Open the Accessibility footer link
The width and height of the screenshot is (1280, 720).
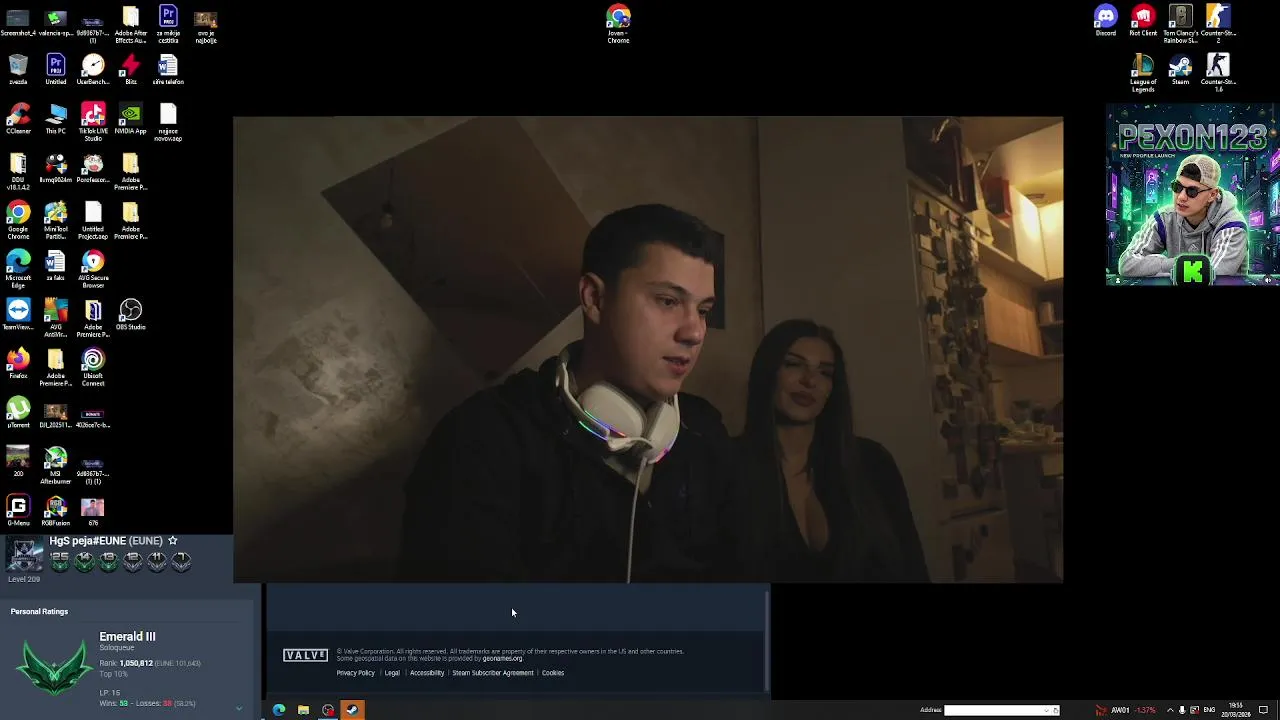427,673
